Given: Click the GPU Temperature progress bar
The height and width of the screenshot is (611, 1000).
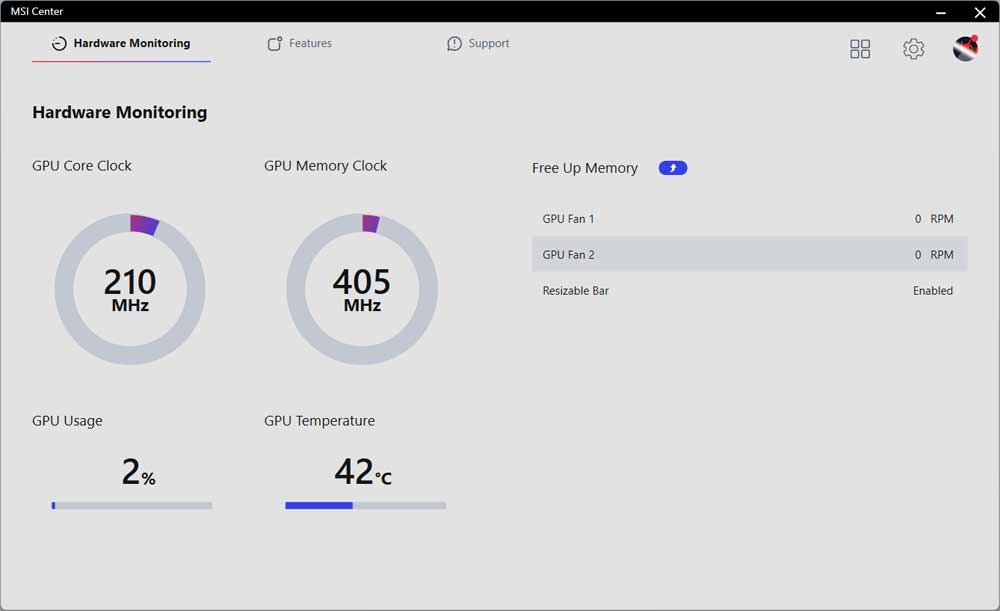Looking at the screenshot, I should click(x=365, y=506).
